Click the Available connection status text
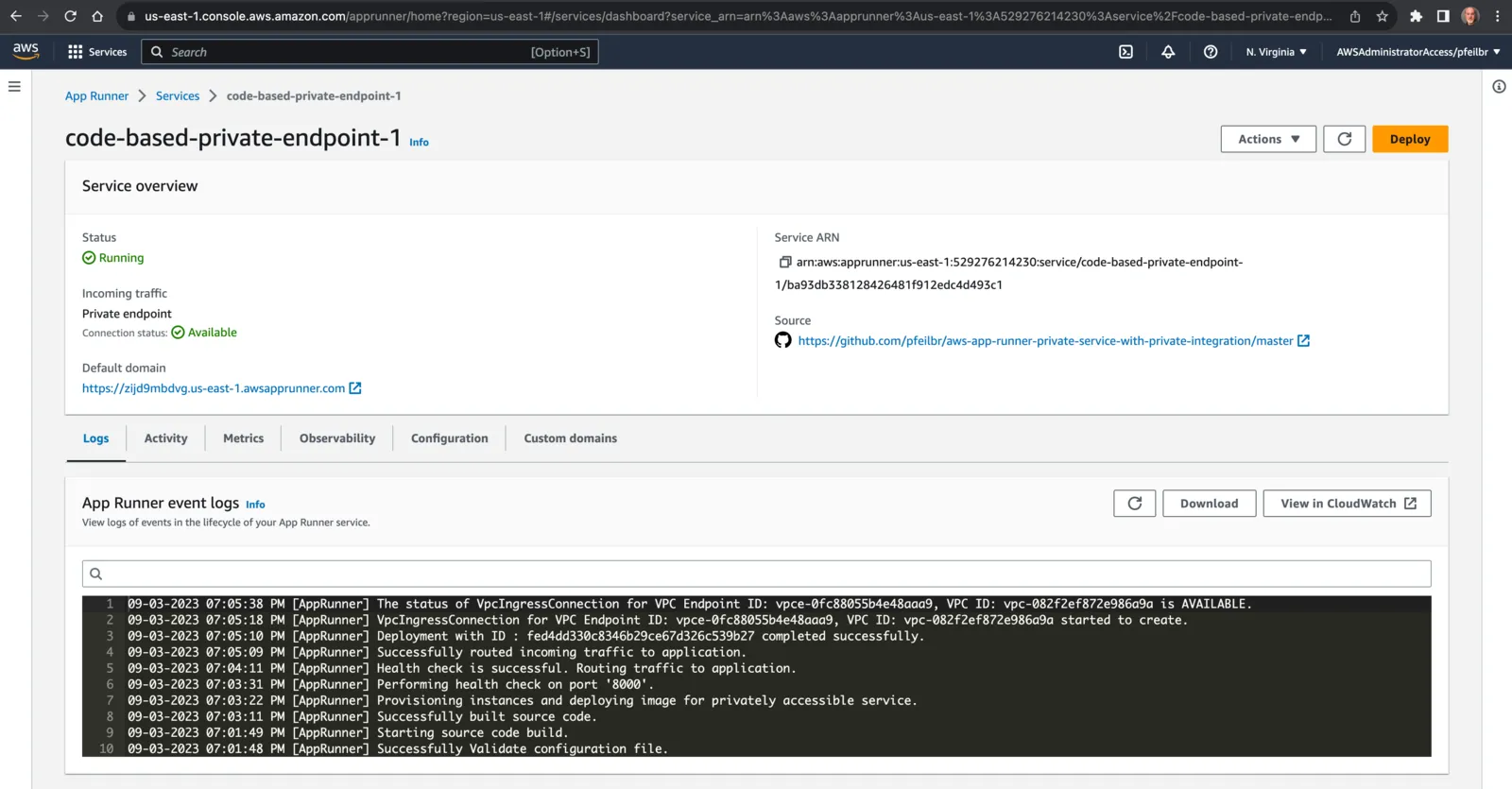Viewport: 1512px width, 789px height. [x=212, y=333]
